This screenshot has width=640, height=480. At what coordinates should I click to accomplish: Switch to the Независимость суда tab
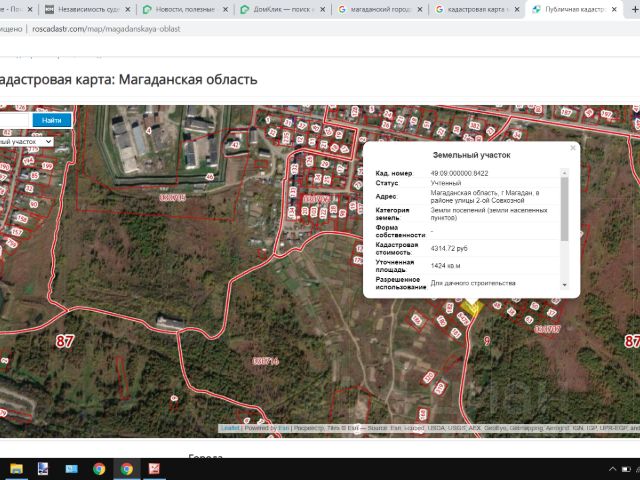click(85, 9)
